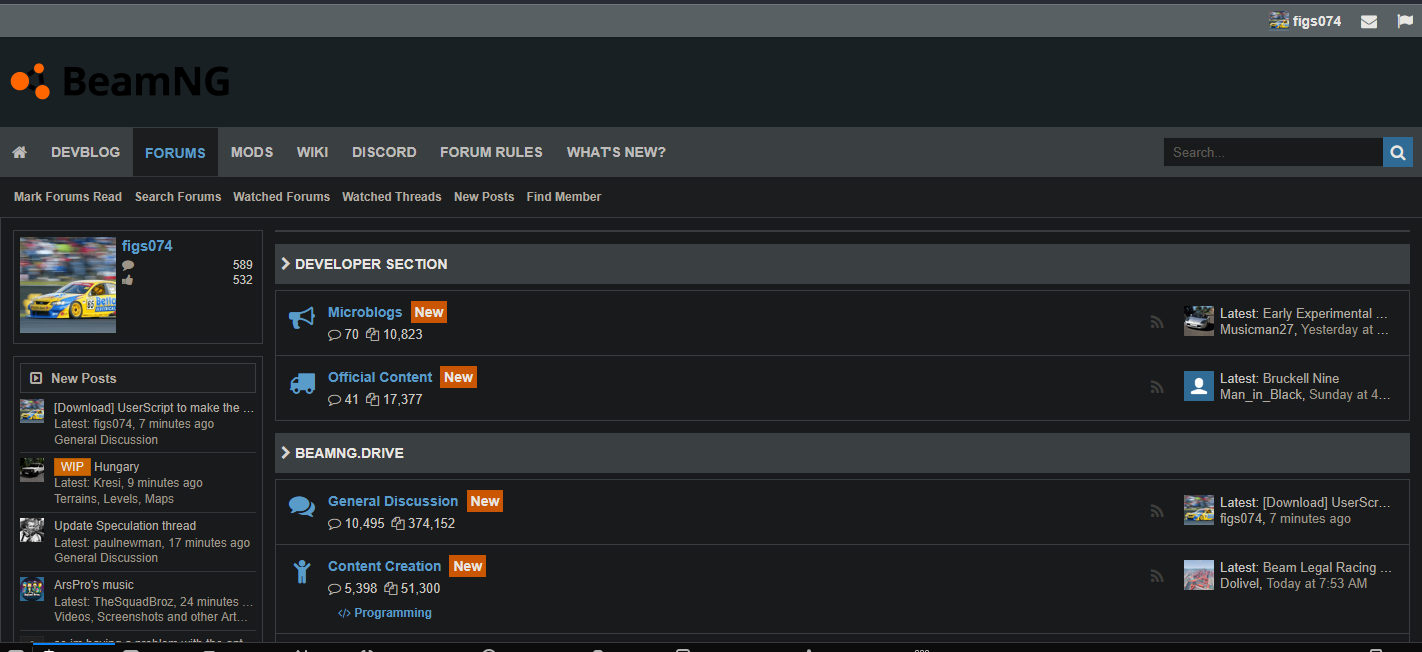The image size is (1422, 652).
Task: Open the General Discussion forum link
Action: 393,501
